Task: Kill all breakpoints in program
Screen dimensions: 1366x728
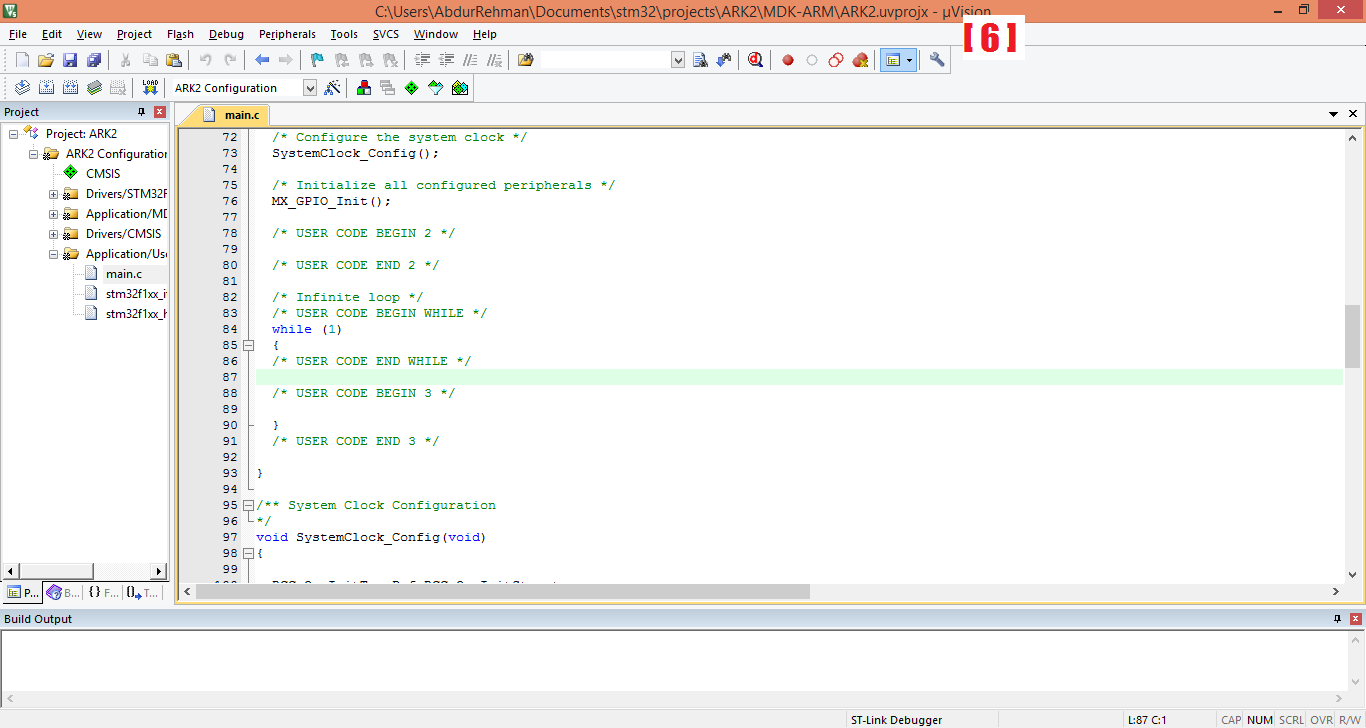Action: tap(860, 59)
